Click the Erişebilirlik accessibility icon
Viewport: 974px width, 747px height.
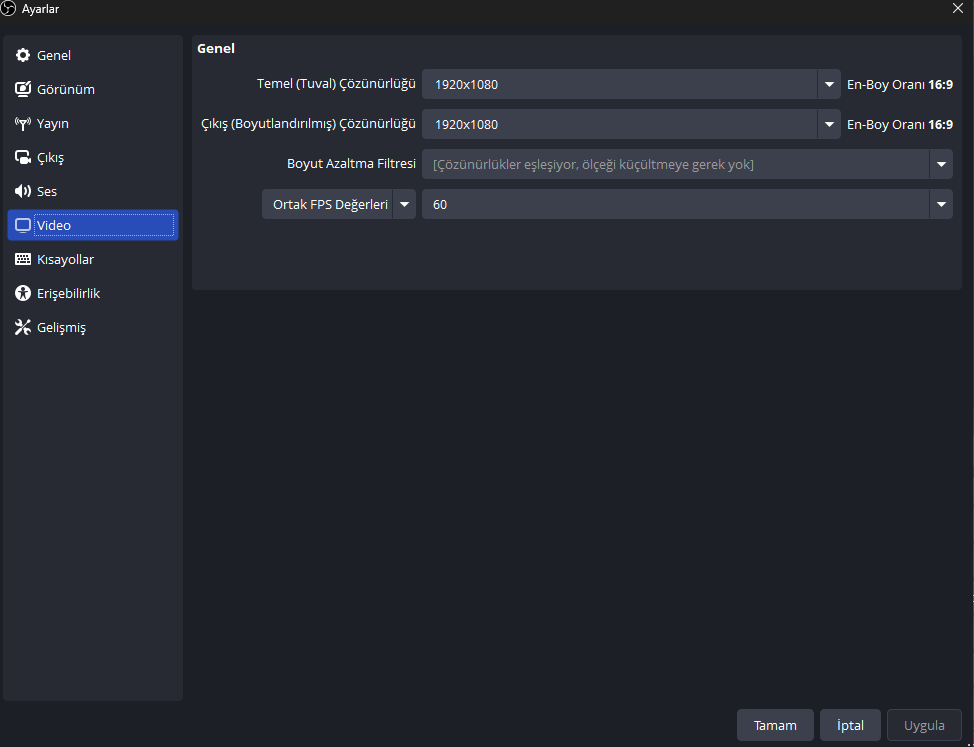tap(23, 293)
